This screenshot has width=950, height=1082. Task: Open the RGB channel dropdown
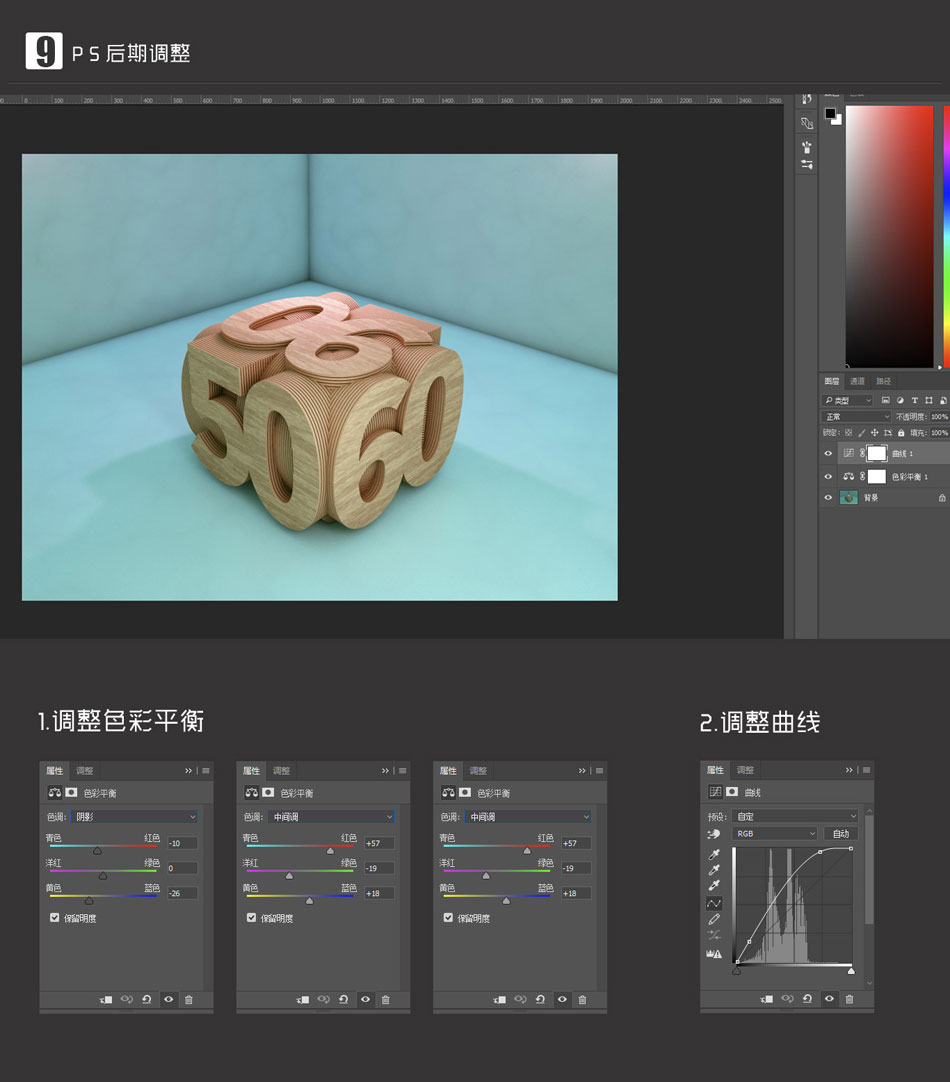coord(775,834)
